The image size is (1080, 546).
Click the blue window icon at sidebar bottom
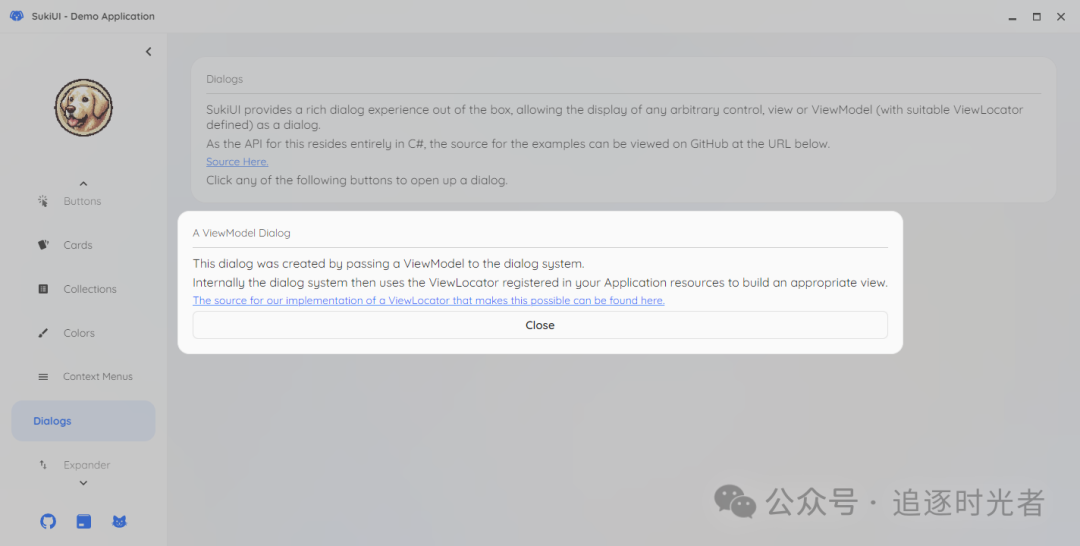[84, 521]
